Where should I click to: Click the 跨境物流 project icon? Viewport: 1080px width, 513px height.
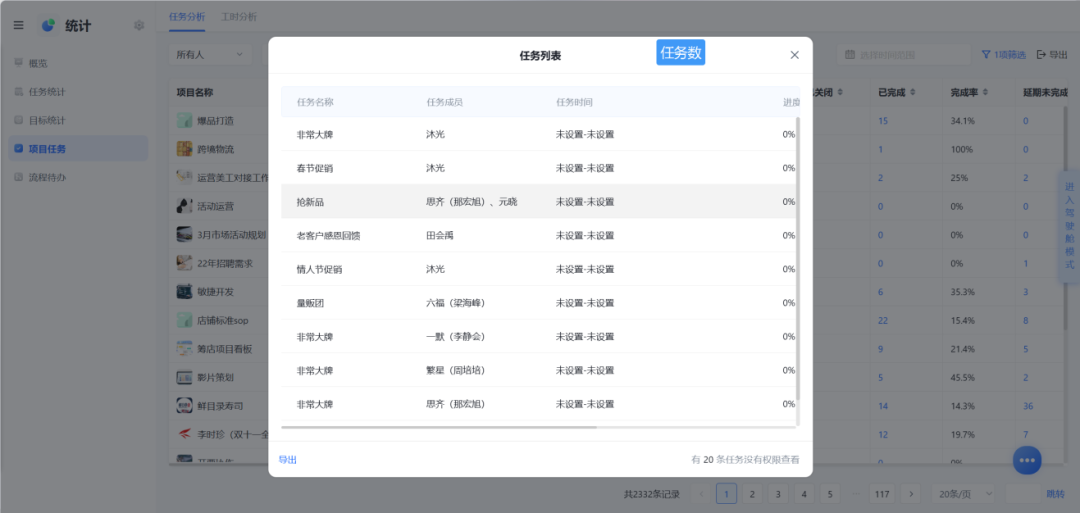[184, 149]
